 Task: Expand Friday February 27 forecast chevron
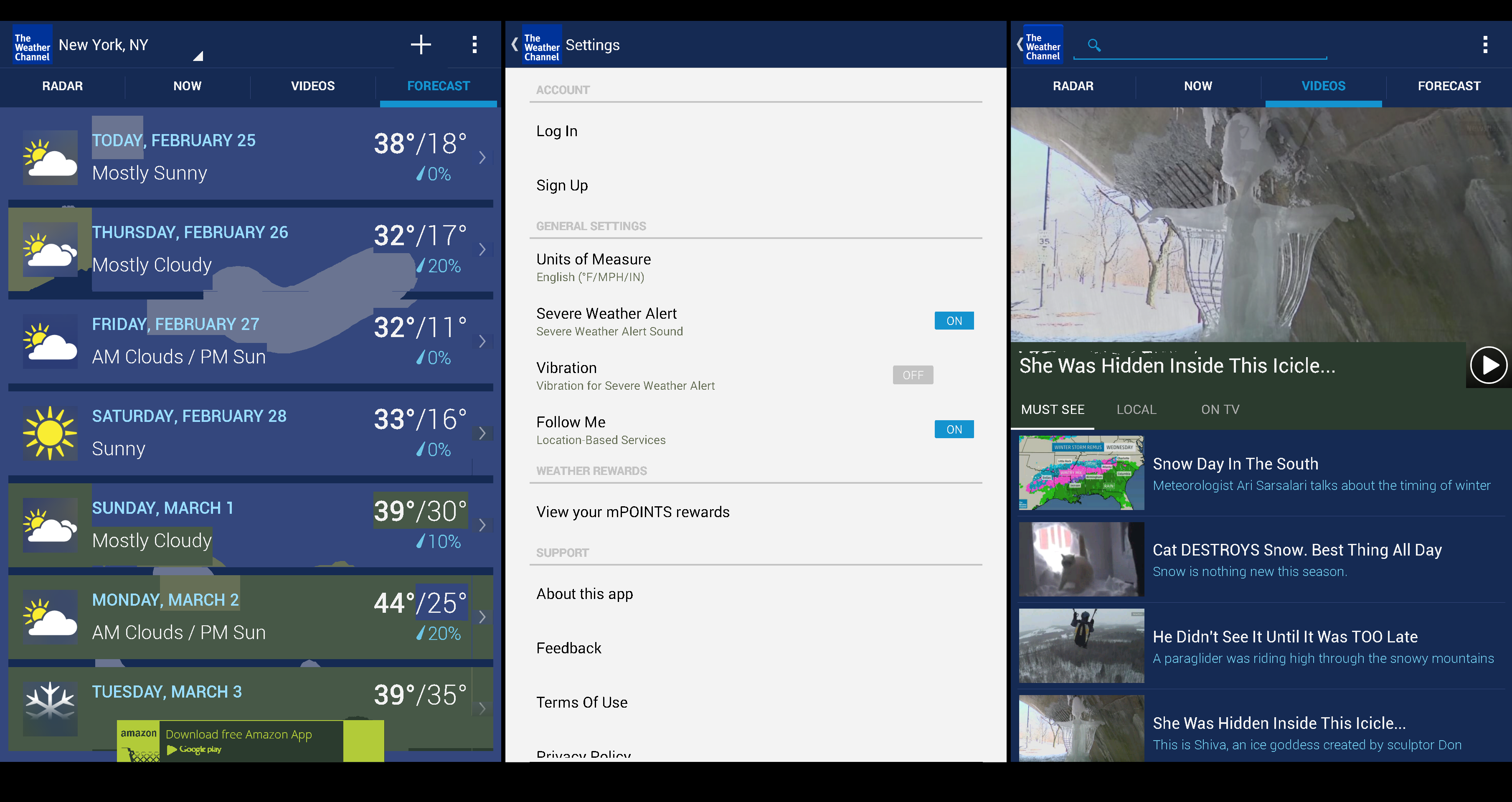click(x=482, y=341)
